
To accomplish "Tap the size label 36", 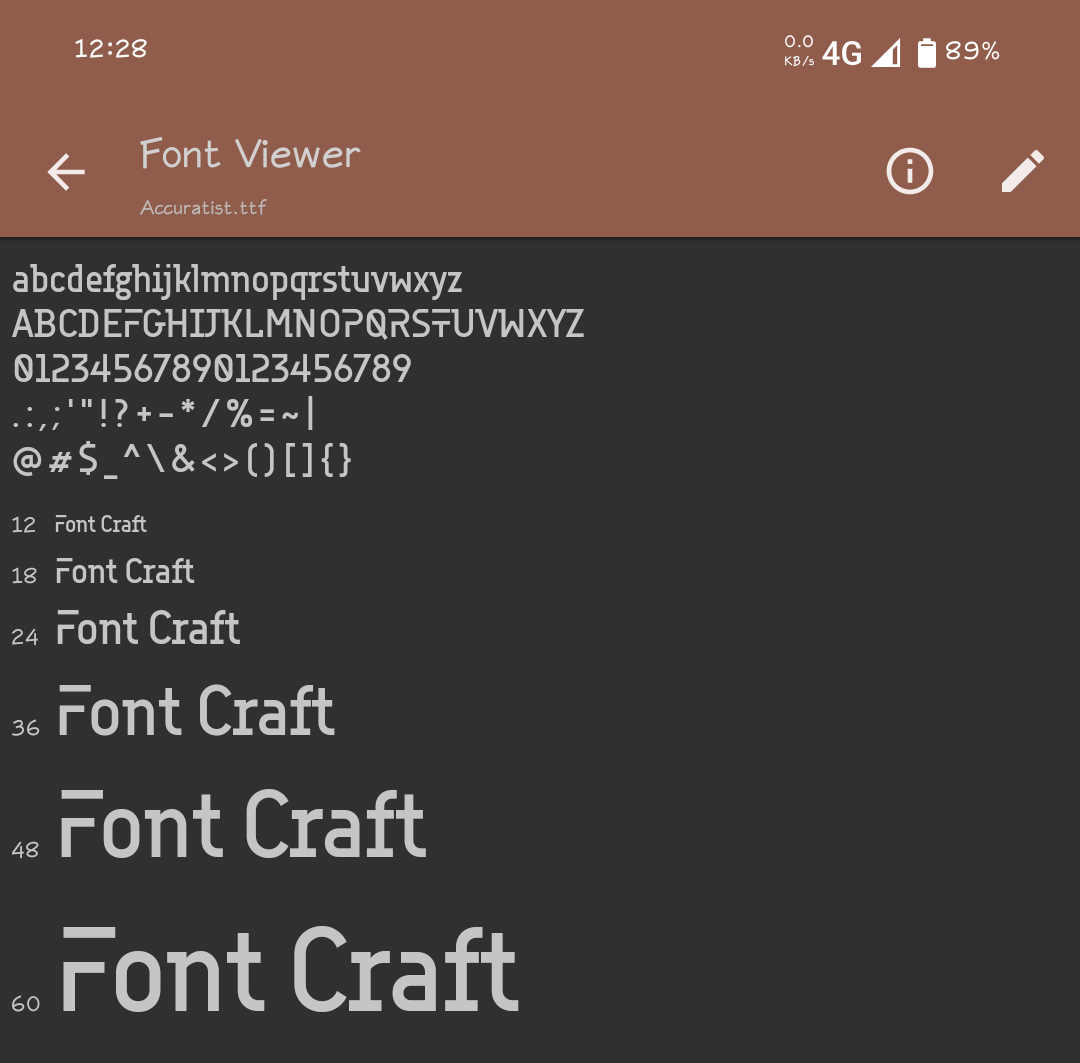I will [x=25, y=728].
